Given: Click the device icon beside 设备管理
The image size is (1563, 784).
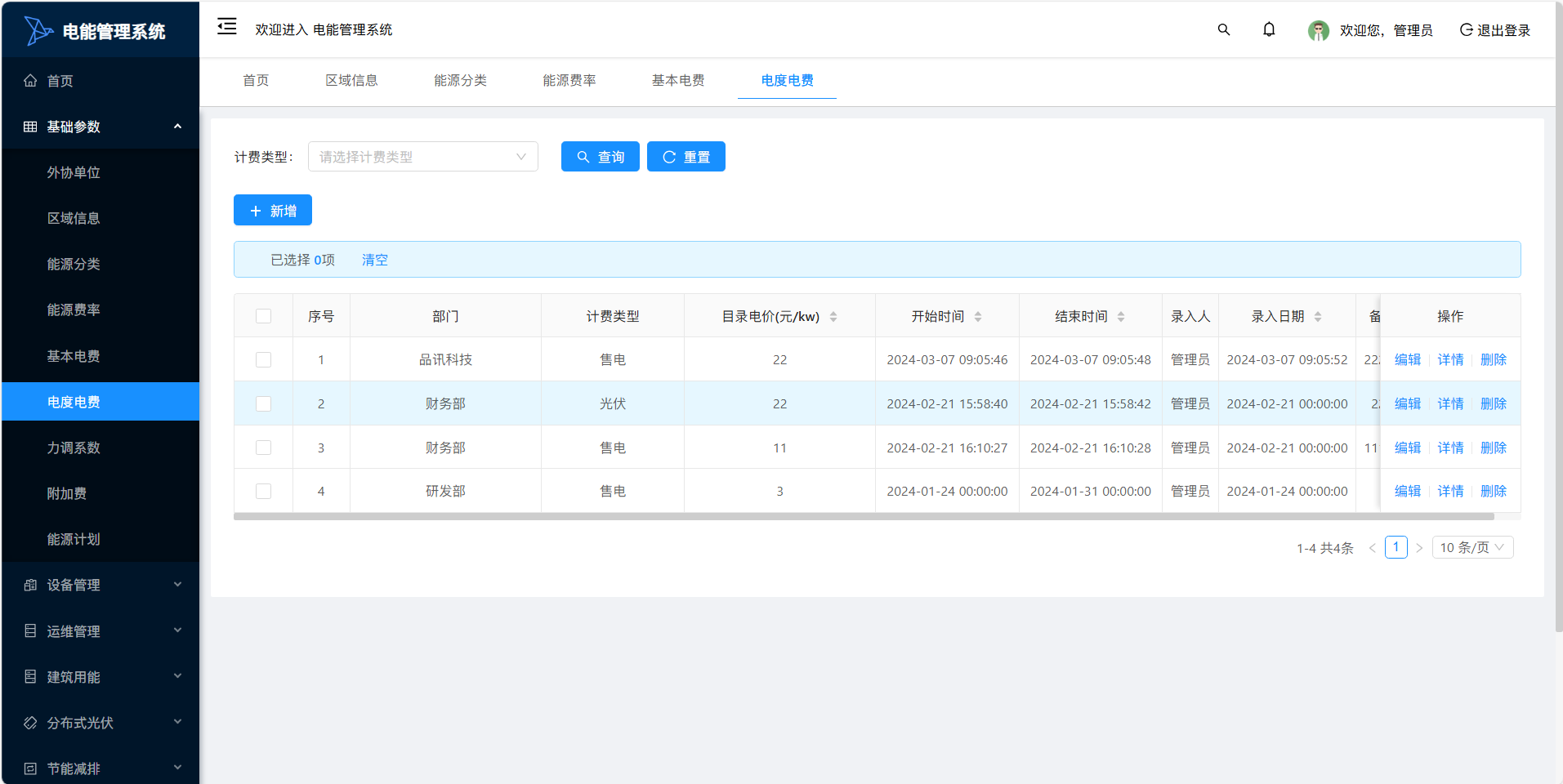Looking at the screenshot, I should click(x=30, y=585).
